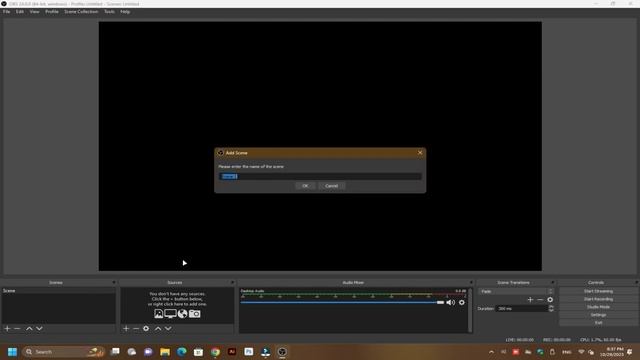Open Microsoft Edge from taskbar
This screenshot has width=640, height=360.
(x=182, y=352)
